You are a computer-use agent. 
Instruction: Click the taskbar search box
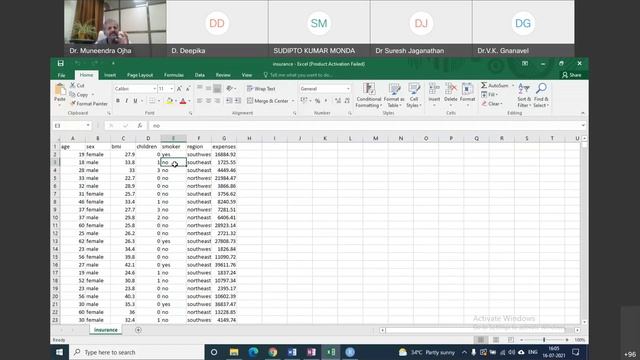click(137, 352)
